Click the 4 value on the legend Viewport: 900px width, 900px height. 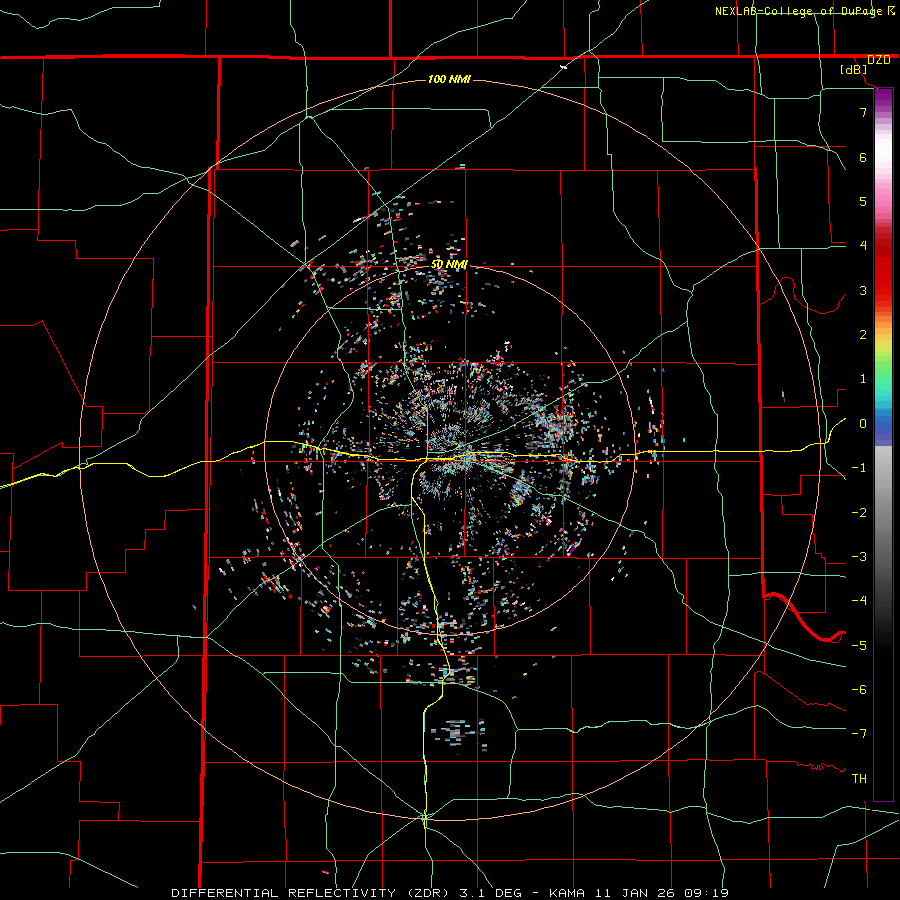(x=863, y=246)
